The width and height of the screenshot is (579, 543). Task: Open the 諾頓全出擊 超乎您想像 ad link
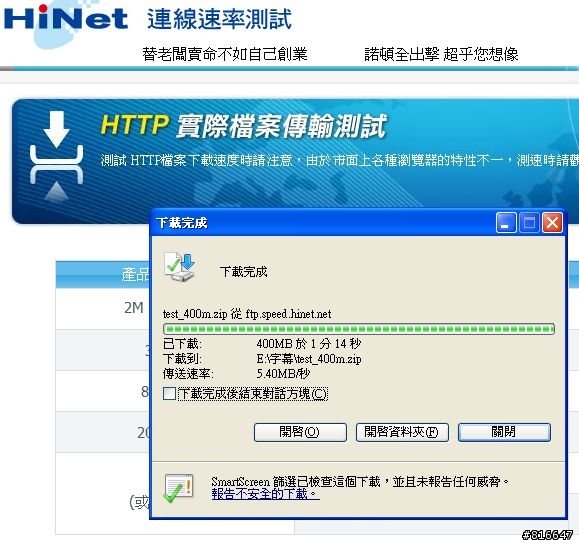point(441,54)
